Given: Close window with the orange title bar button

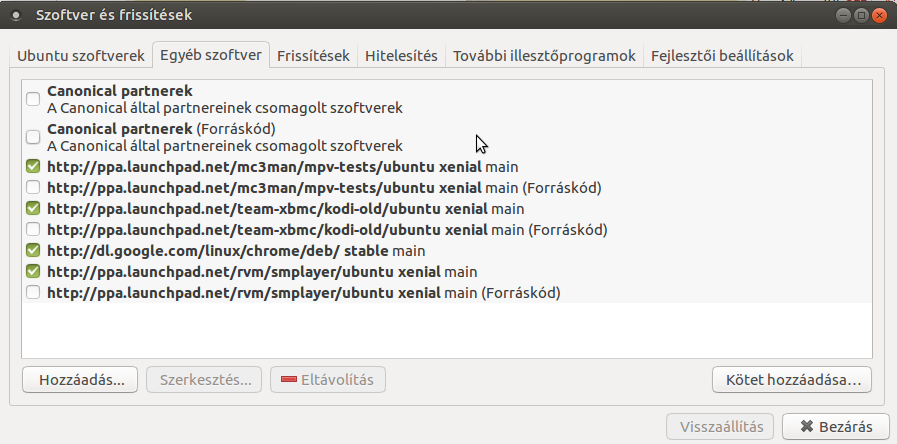Looking at the screenshot, I should tap(879, 15).
